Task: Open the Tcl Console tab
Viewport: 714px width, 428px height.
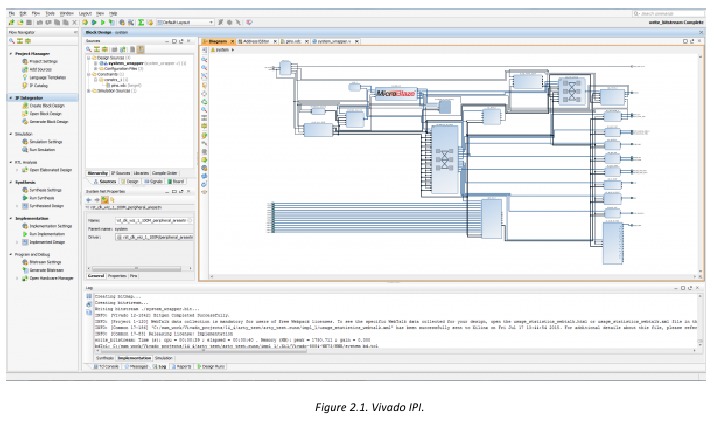Action: (x=107, y=367)
